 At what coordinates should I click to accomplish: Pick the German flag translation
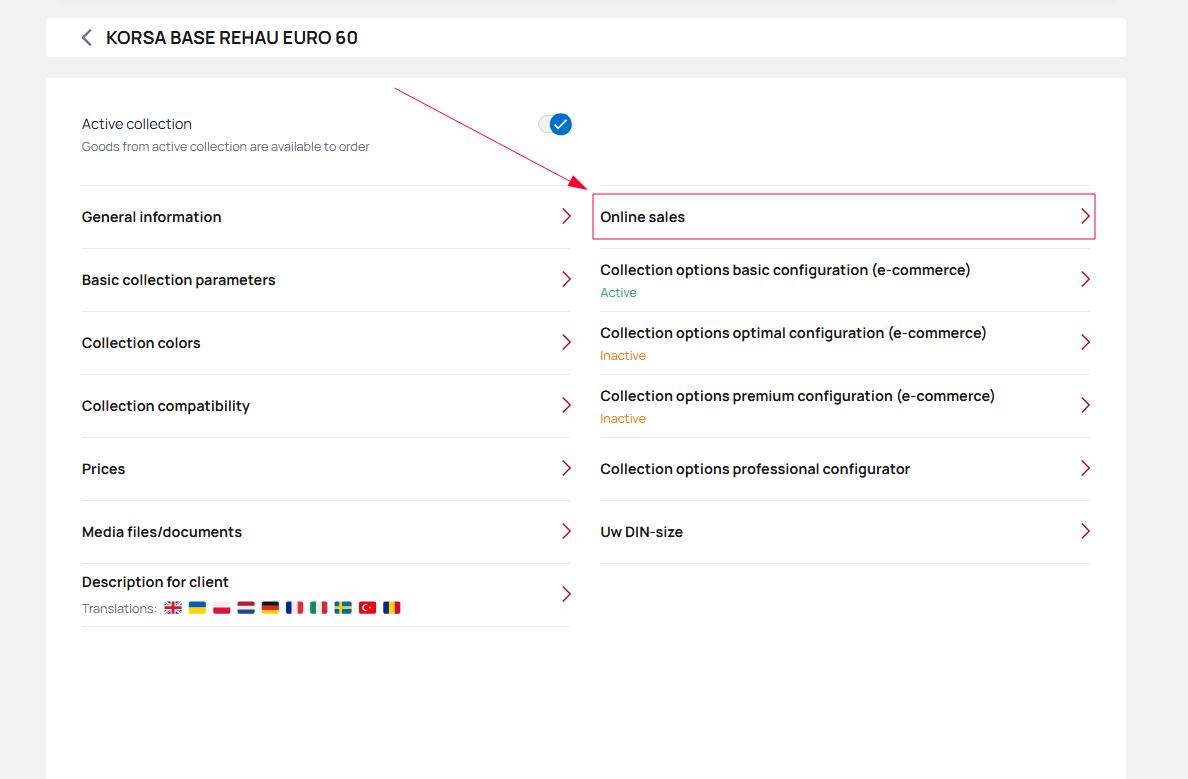pyautogui.click(x=270, y=607)
